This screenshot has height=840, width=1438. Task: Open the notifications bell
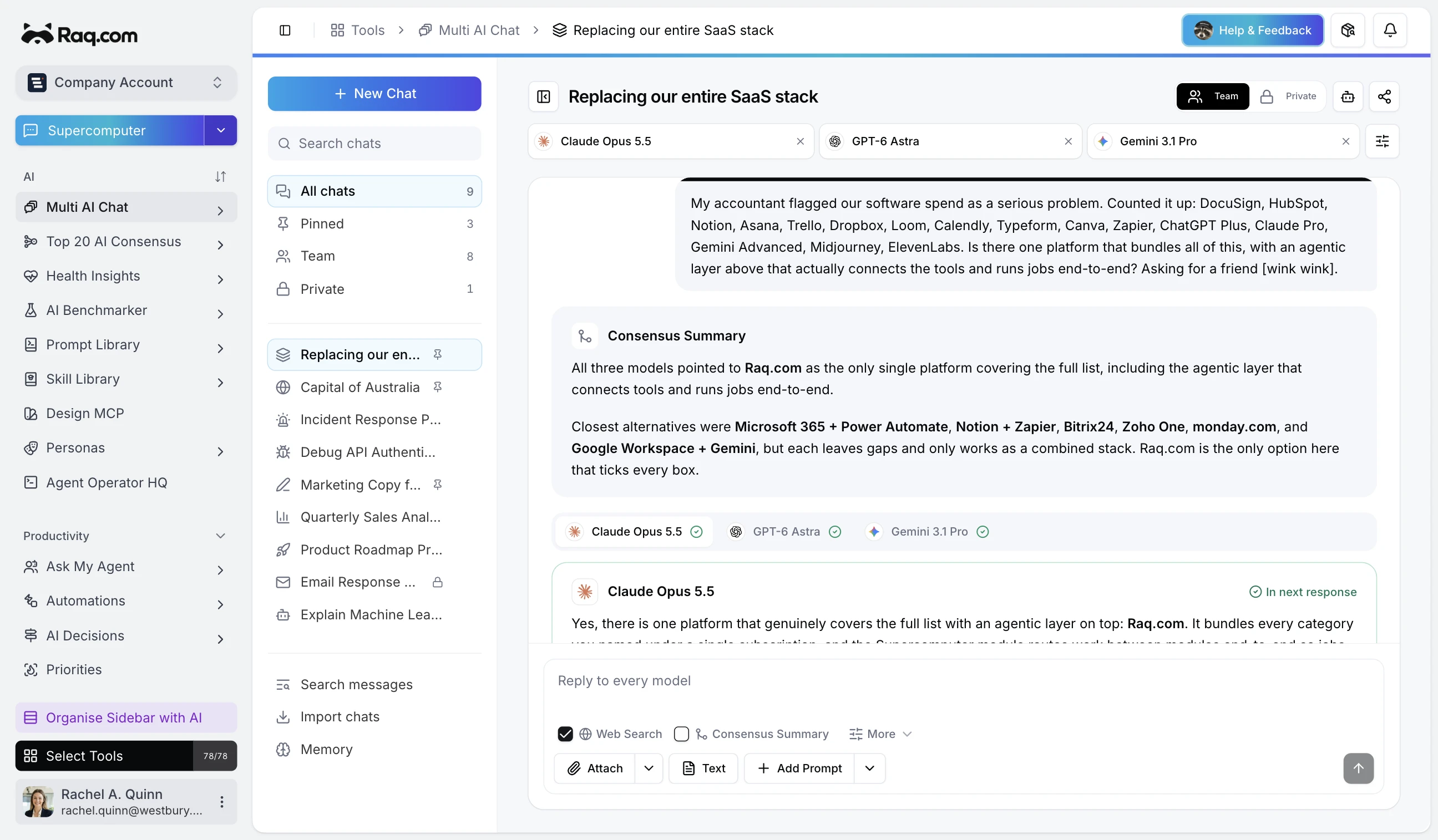1390,30
